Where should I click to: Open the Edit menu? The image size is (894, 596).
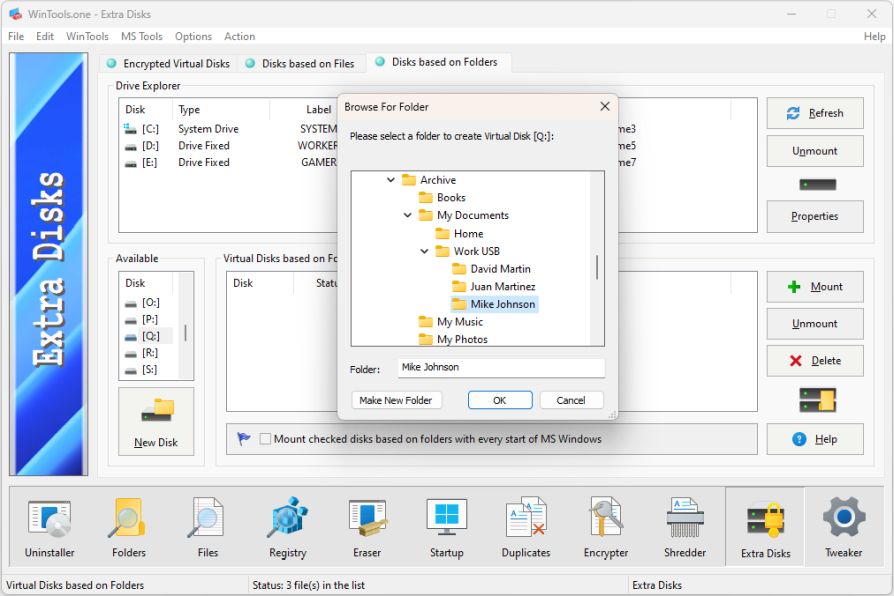pos(44,37)
